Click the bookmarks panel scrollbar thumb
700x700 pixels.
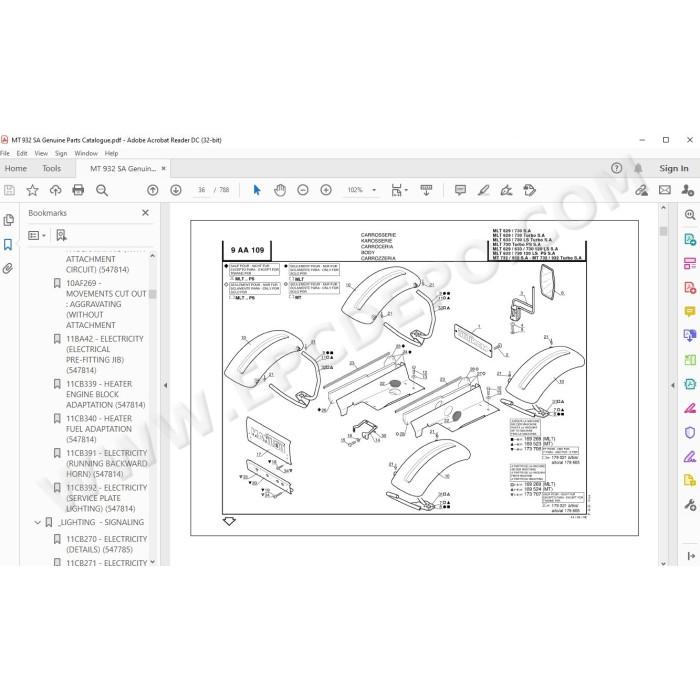click(x=153, y=294)
